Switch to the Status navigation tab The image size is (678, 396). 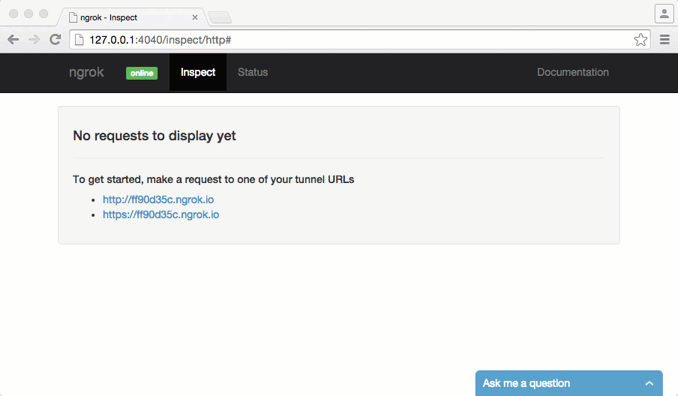(x=253, y=72)
